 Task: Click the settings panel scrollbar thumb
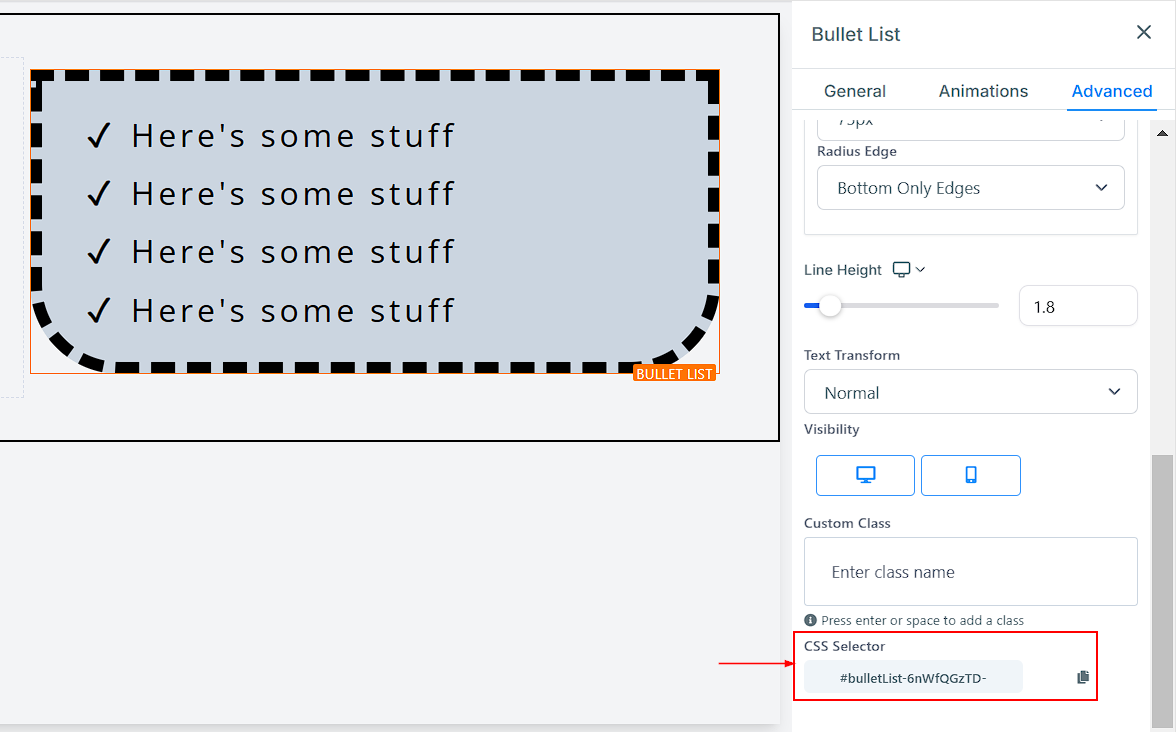[x=1160, y=590]
